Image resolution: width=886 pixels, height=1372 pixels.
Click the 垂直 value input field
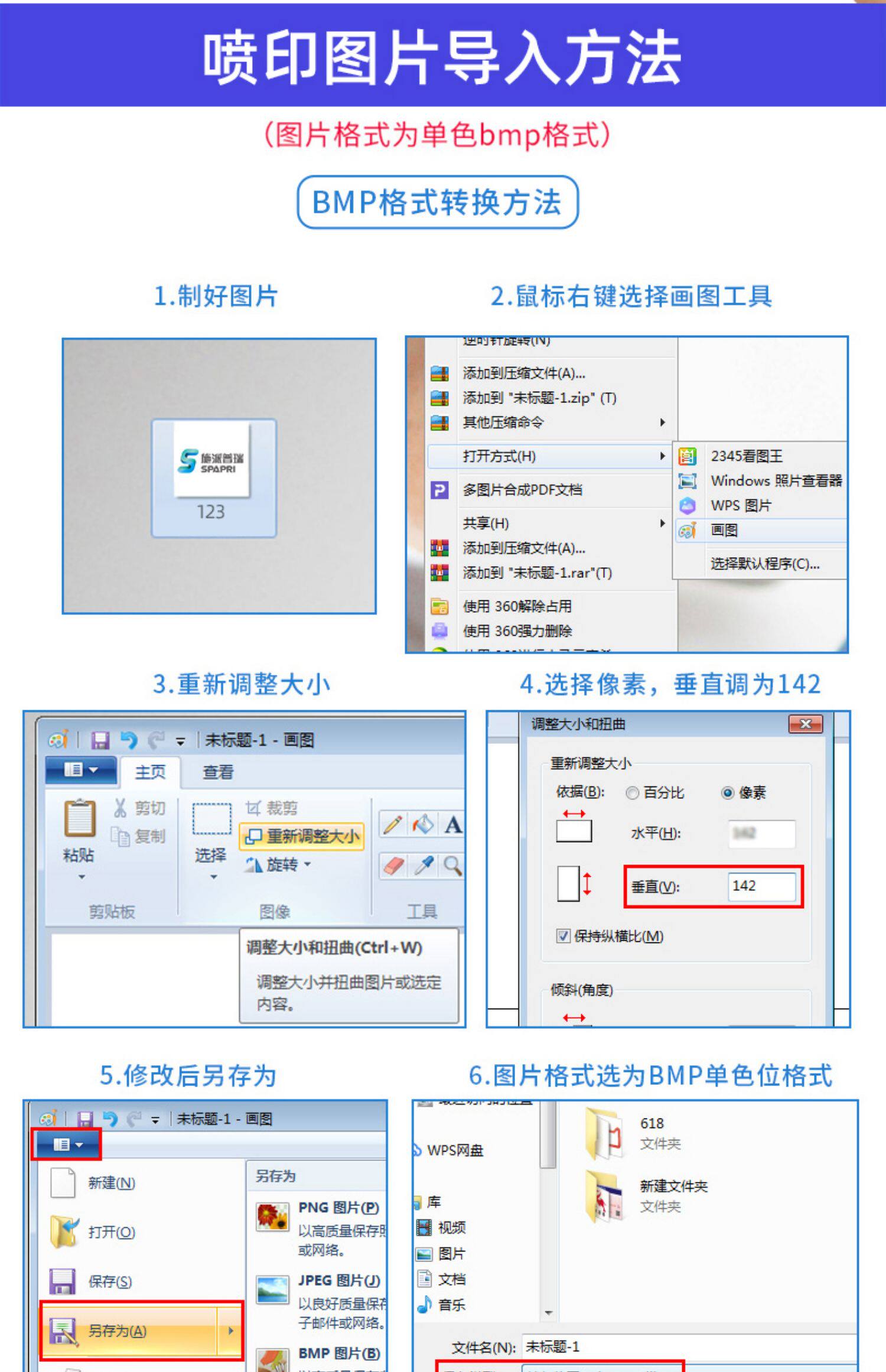coord(761,886)
